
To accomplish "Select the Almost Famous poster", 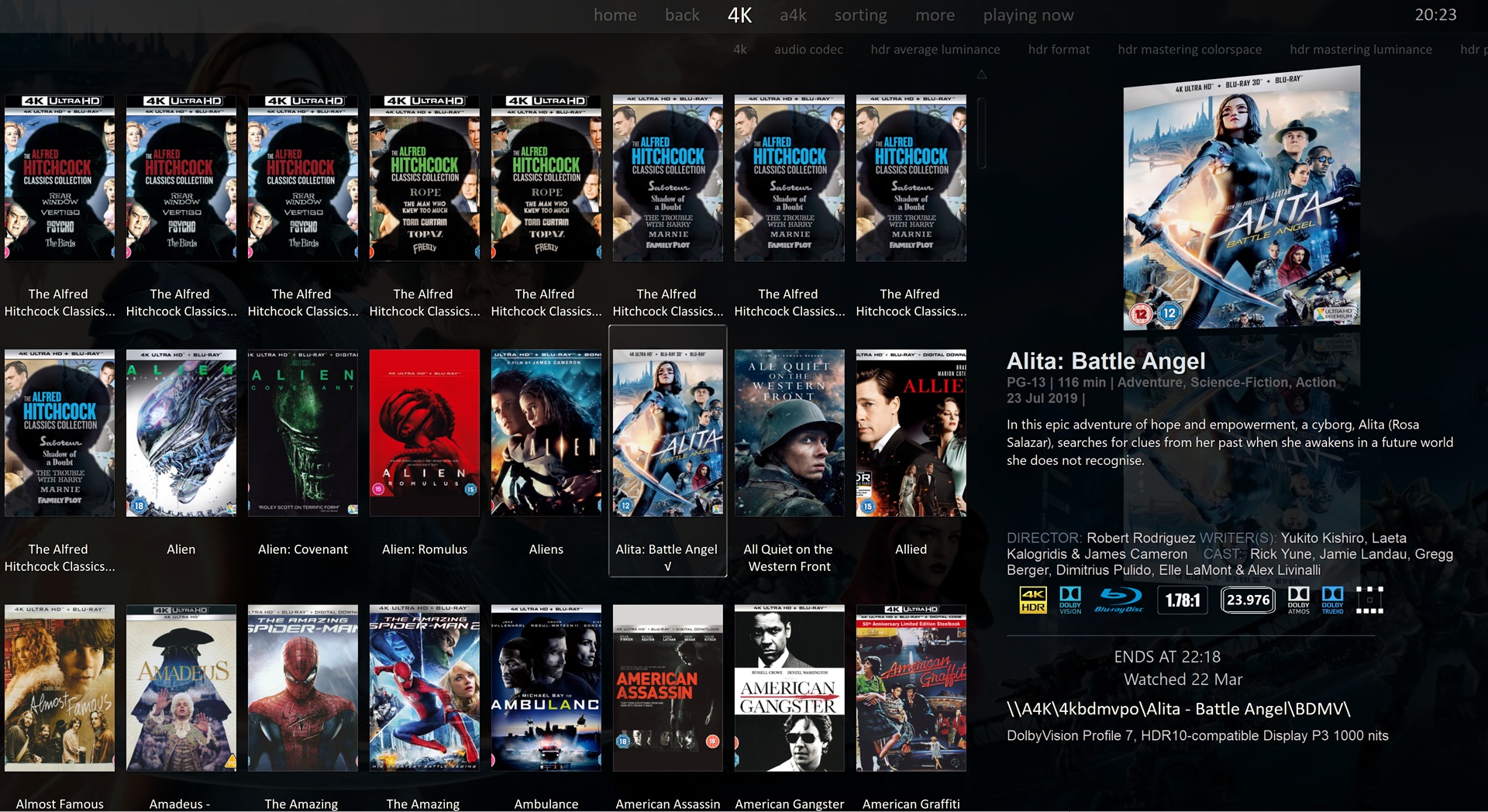I will [x=60, y=688].
